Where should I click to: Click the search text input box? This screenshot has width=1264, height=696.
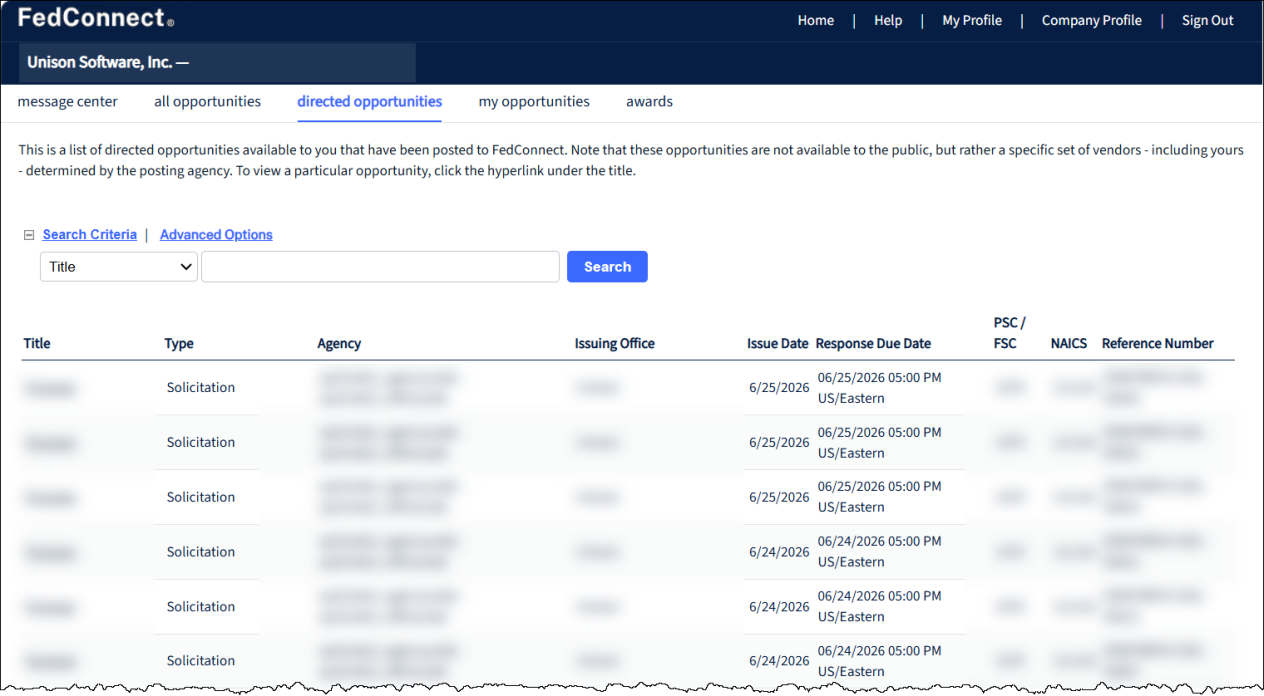(380, 267)
